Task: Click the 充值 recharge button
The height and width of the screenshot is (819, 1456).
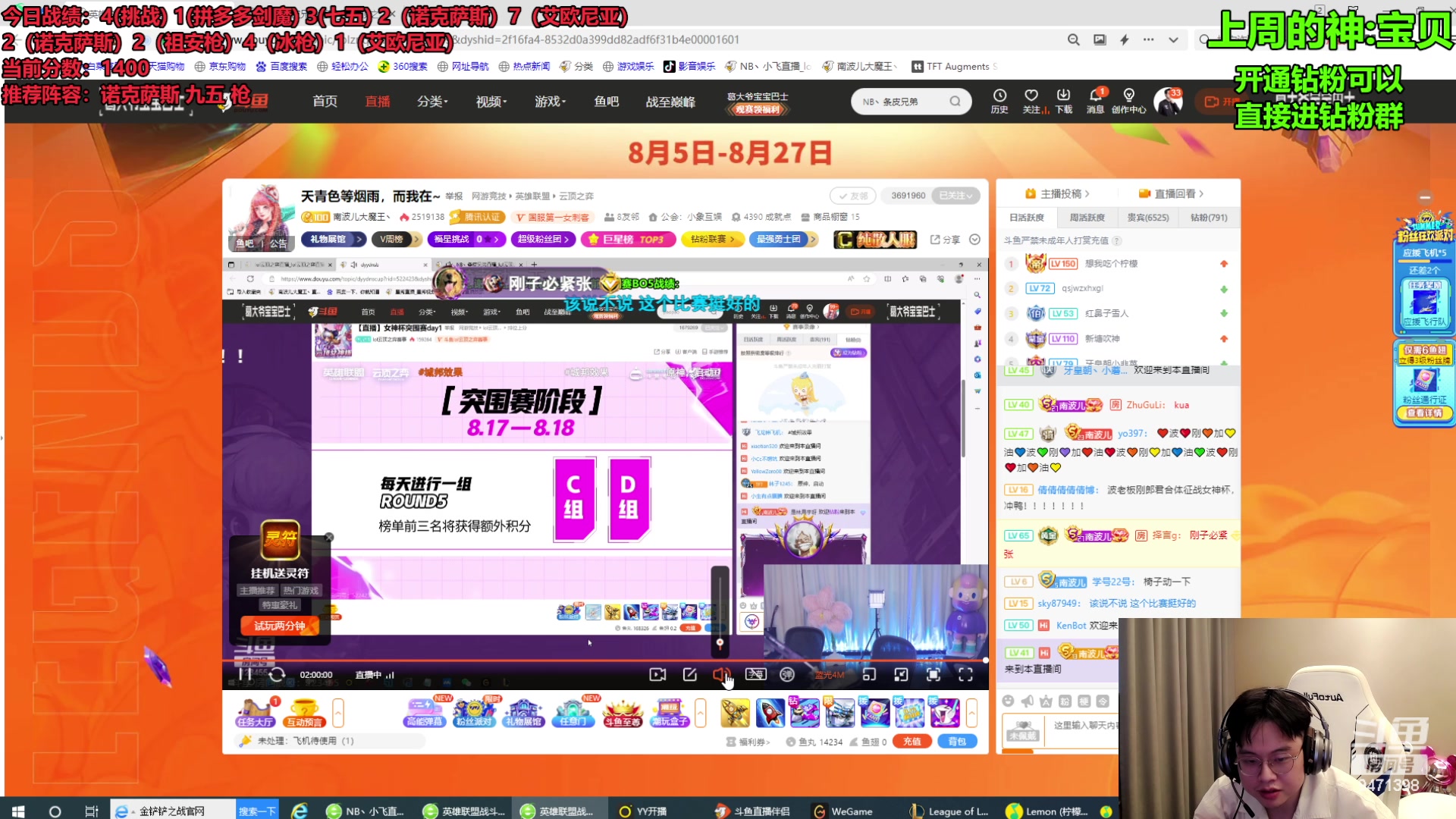Action: tap(912, 742)
